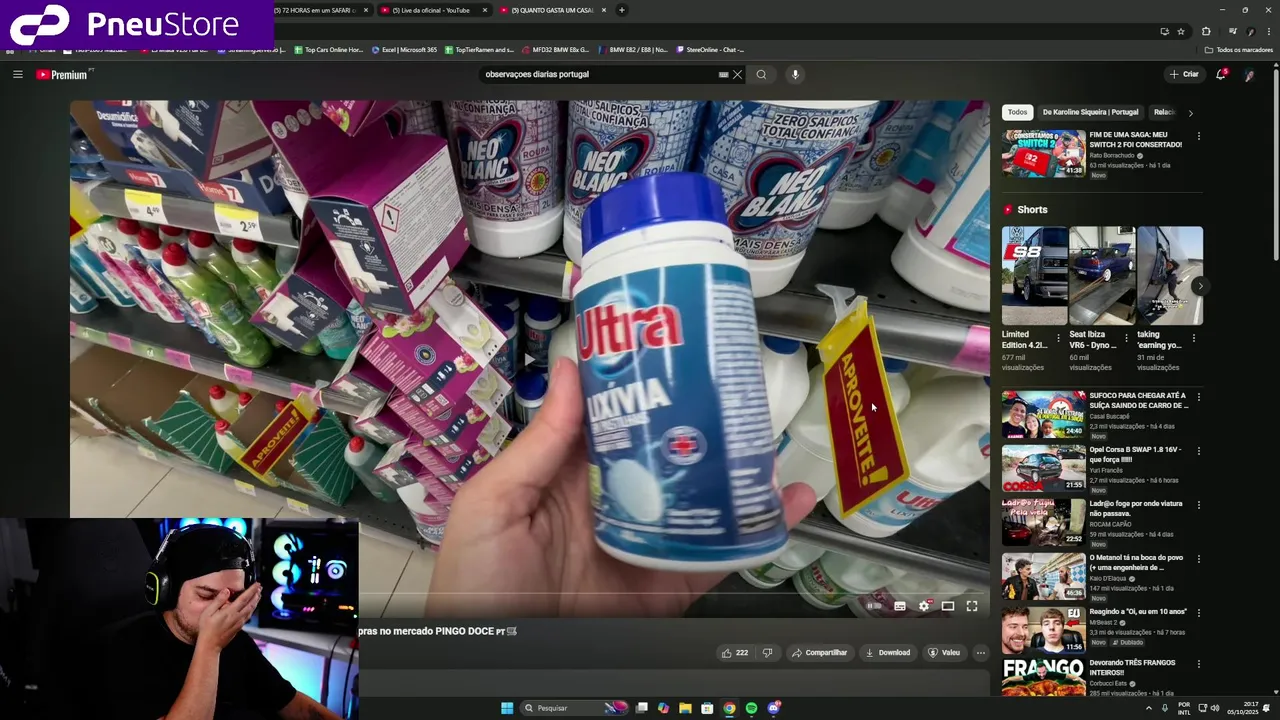The height and width of the screenshot is (720, 1280).
Task: Enter fullscreen mode in player
Action: [972, 606]
